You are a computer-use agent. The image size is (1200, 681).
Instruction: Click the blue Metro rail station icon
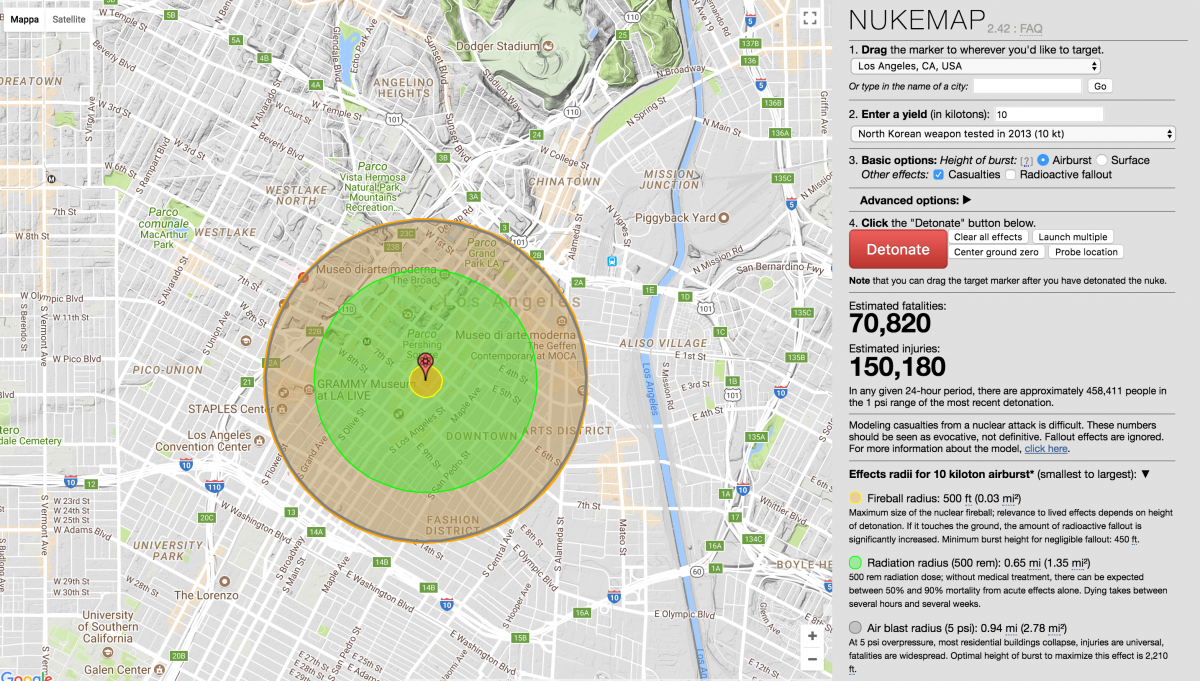[x=612, y=260]
